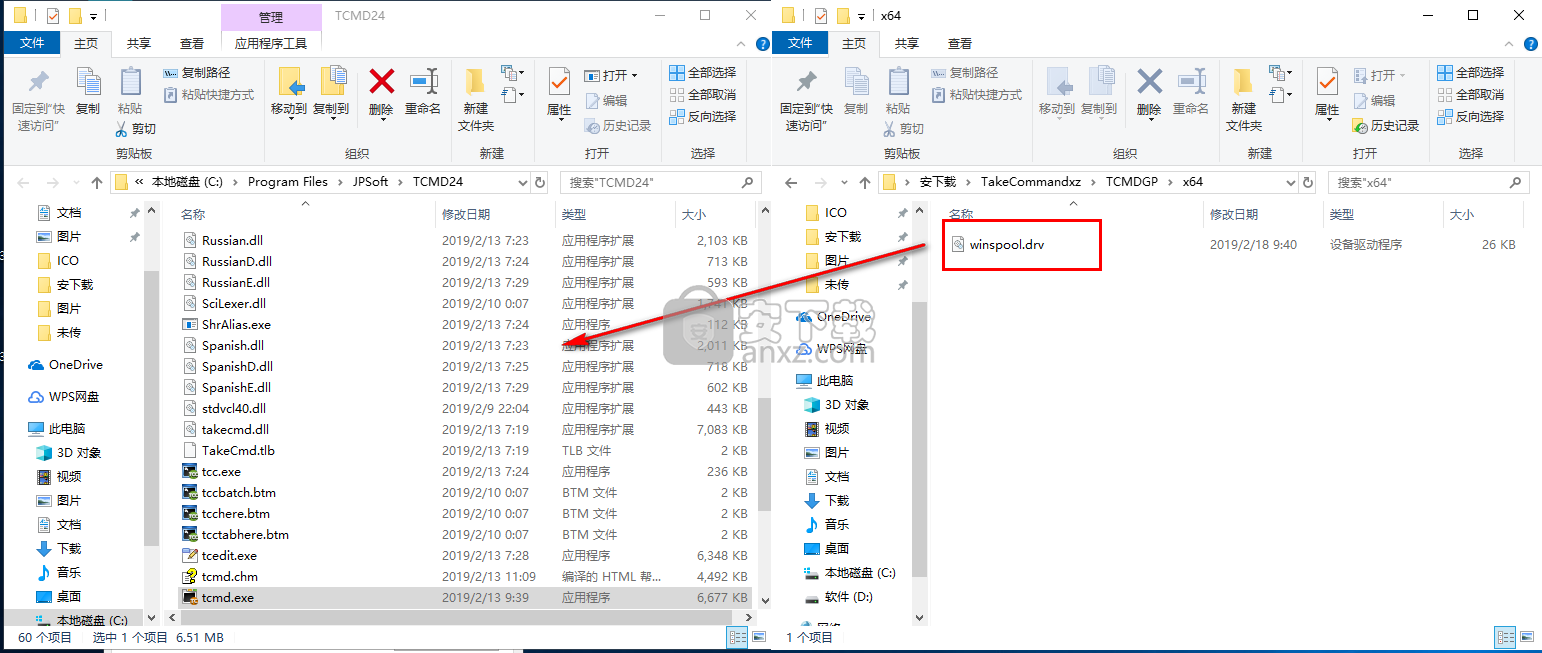Open Share (共享) tab in x64 window
This screenshot has width=1542, height=653.
[x=907, y=43]
